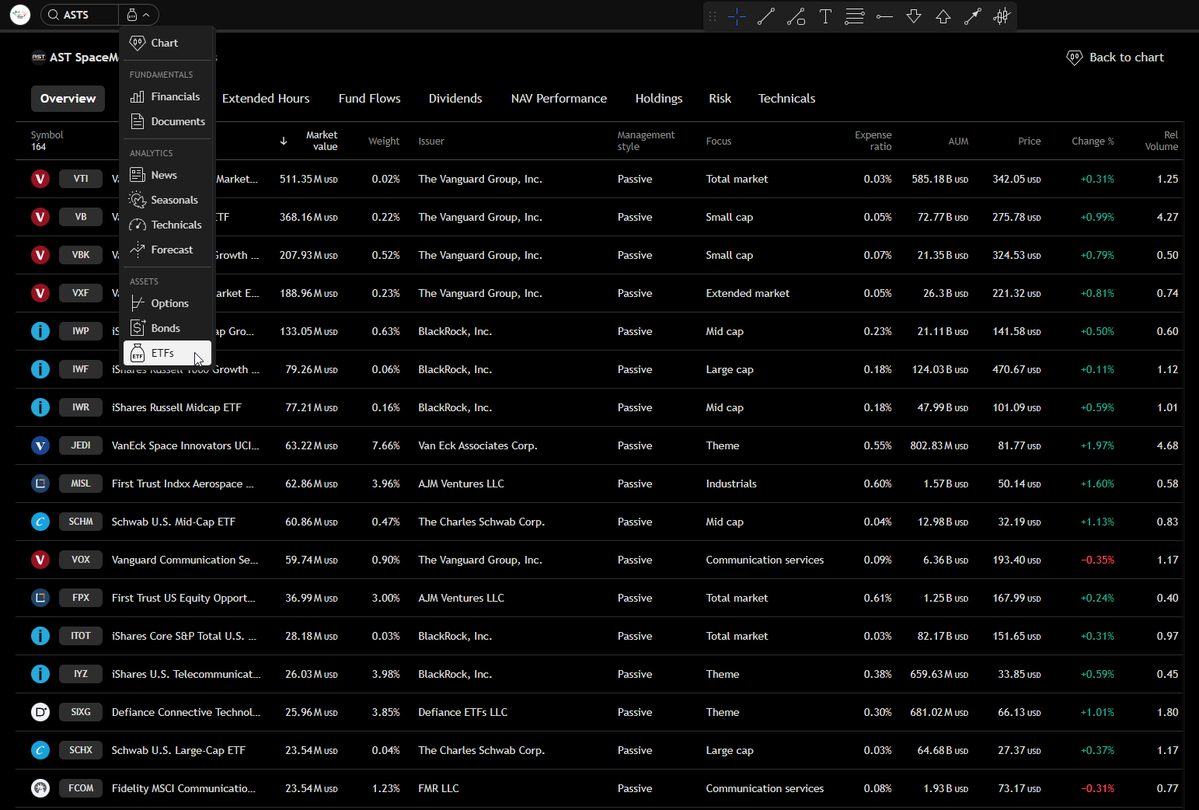Select the Text drawing tool
1199x810 pixels.
click(826, 16)
